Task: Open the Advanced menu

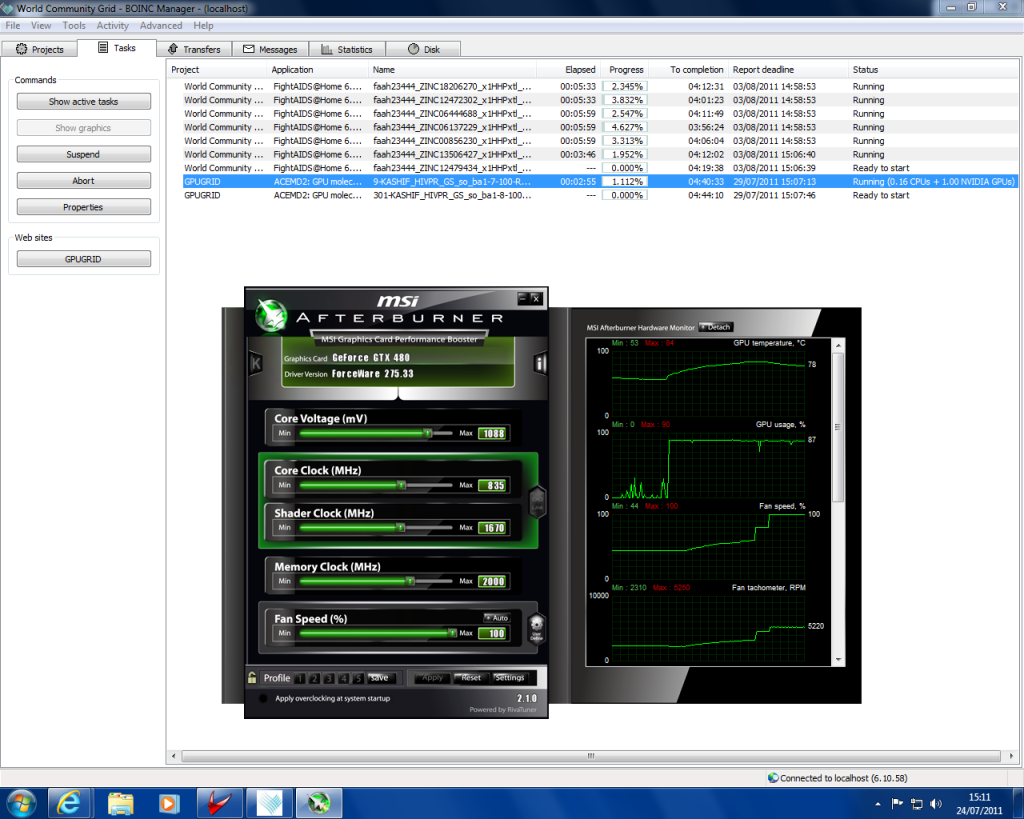Action: pos(161,25)
